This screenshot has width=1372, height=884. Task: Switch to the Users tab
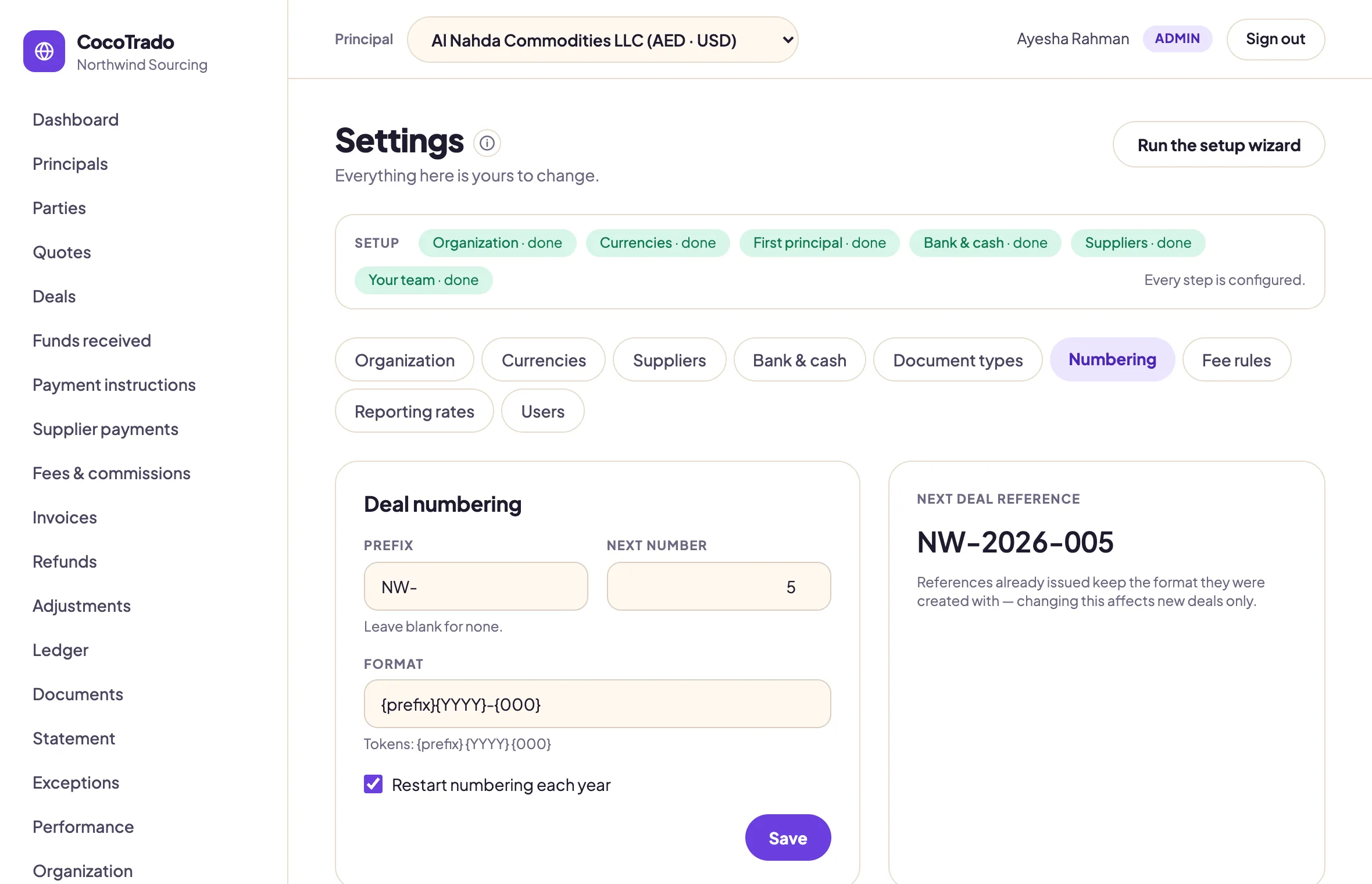tap(542, 411)
